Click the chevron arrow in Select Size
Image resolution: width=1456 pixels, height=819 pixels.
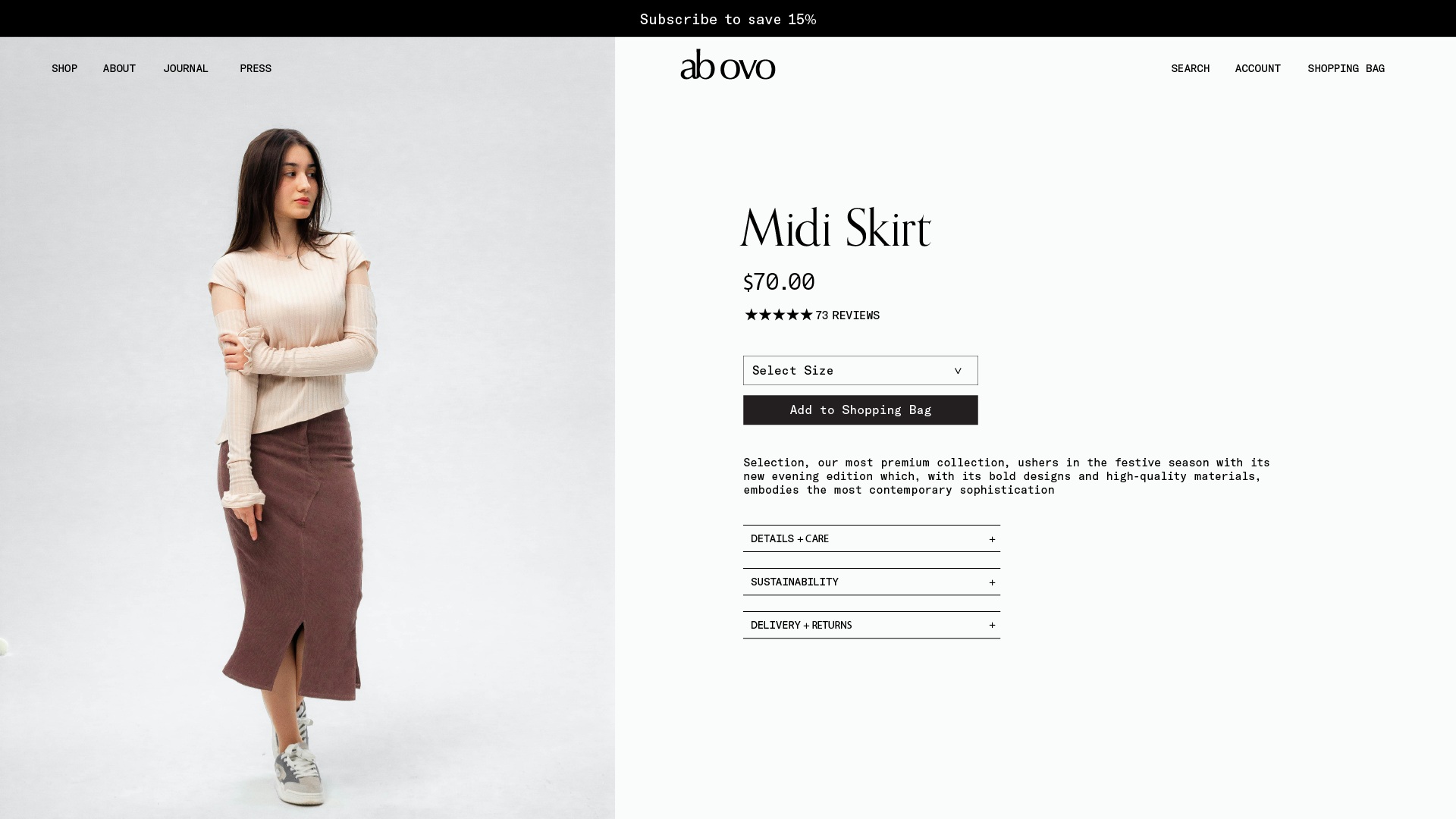click(x=958, y=371)
